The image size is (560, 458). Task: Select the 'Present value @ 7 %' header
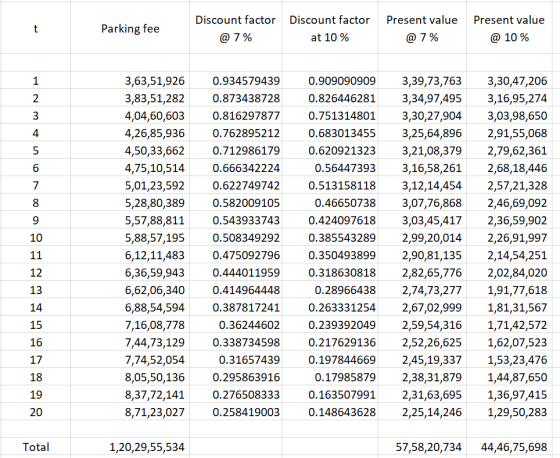click(x=422, y=29)
